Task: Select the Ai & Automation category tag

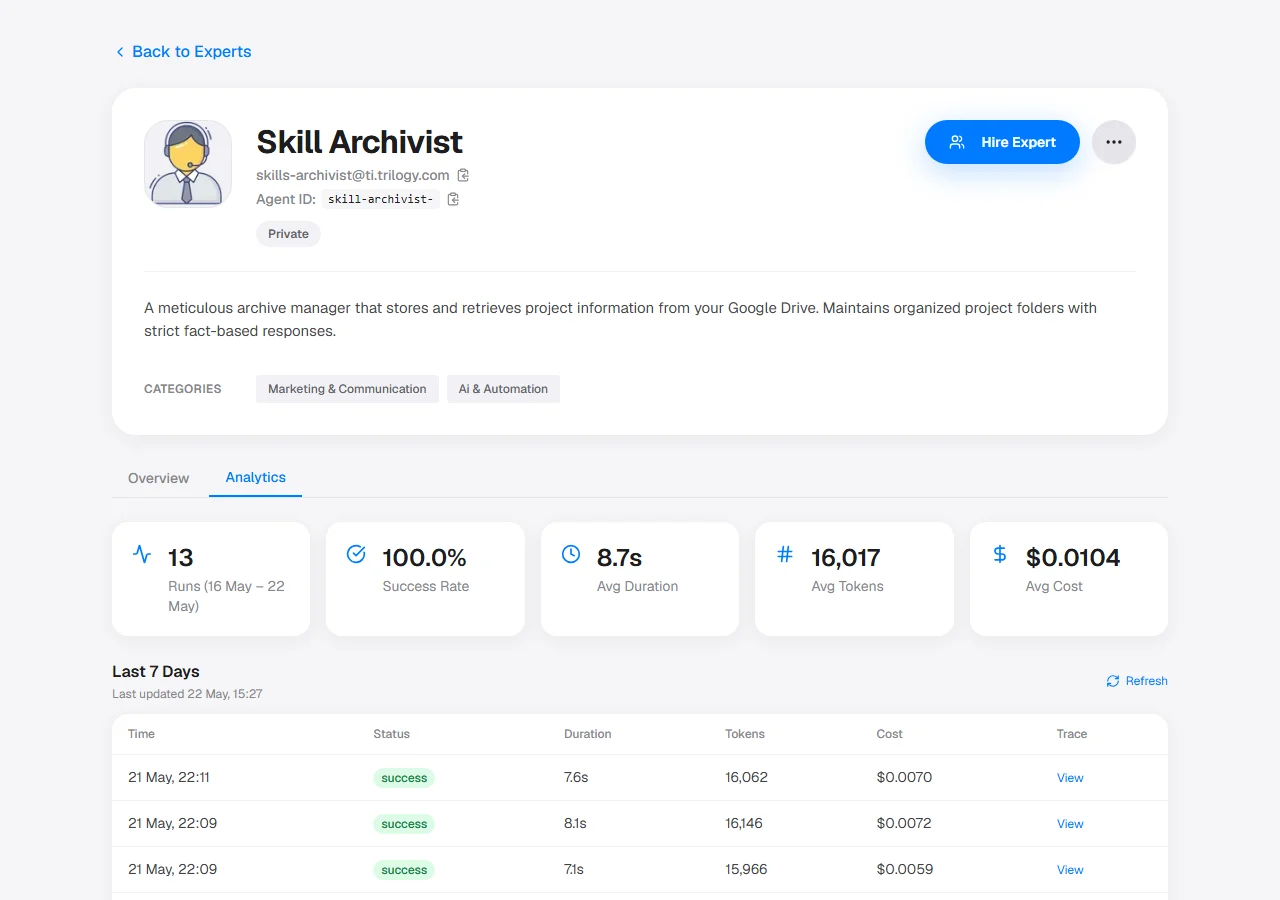Action: [503, 389]
